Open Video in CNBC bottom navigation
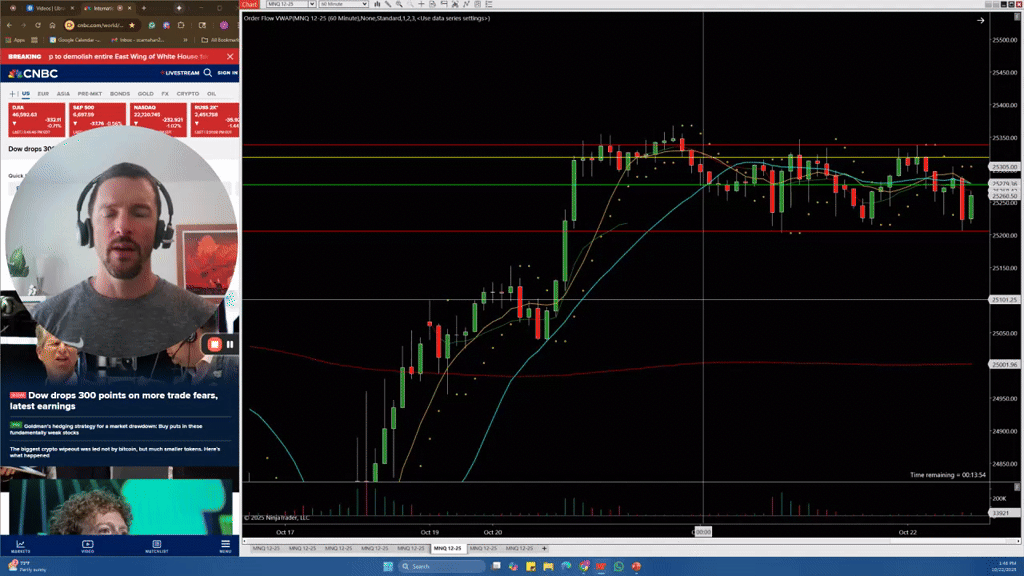The image size is (1024, 576). (88, 546)
